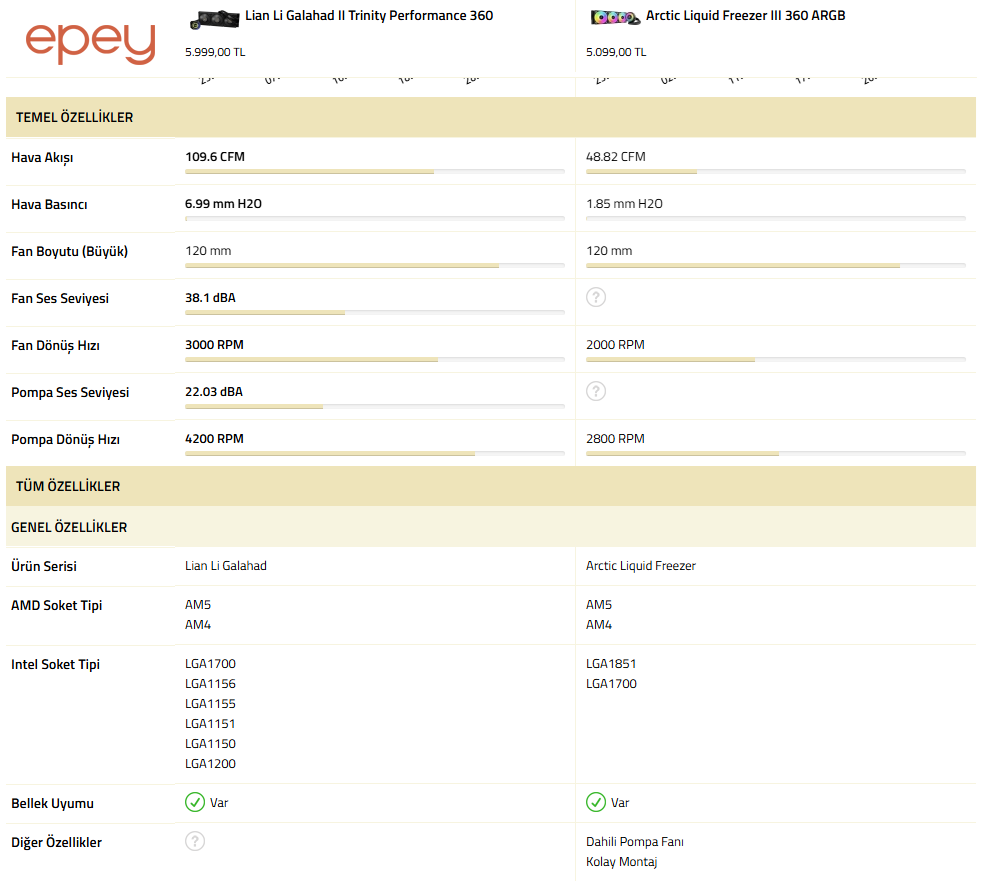
Task: Click the 22.03 dBA pump noise value
Action: tap(214, 392)
